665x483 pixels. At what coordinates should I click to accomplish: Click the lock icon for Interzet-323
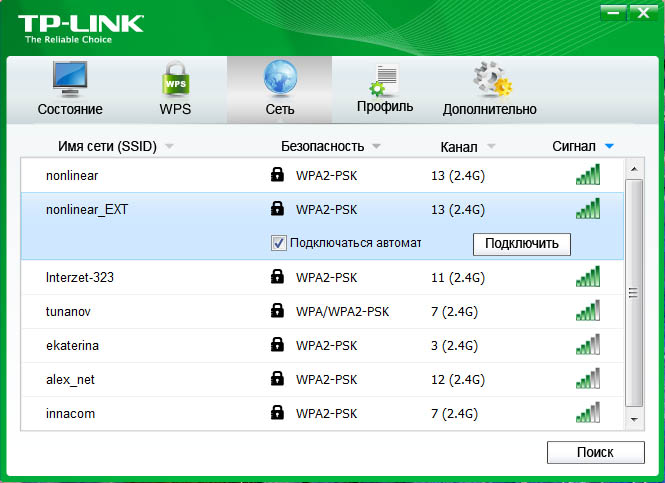coord(277,277)
